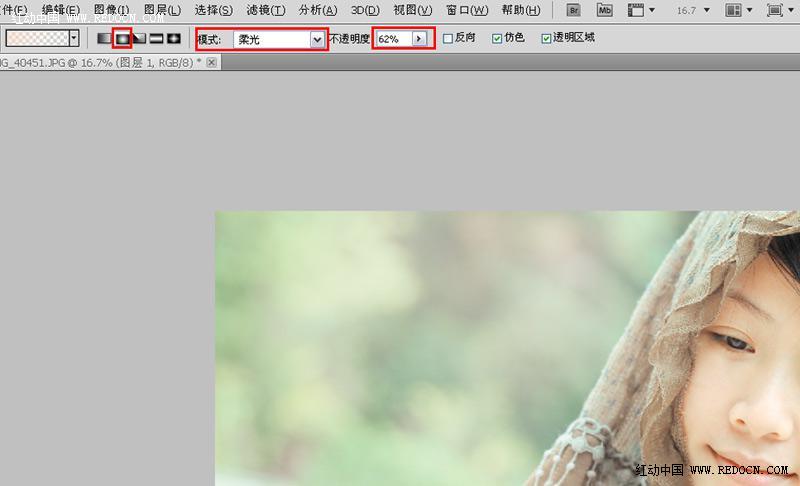The width and height of the screenshot is (800, 486).
Task: Open the 滤镜(T) menu
Action: [265, 10]
